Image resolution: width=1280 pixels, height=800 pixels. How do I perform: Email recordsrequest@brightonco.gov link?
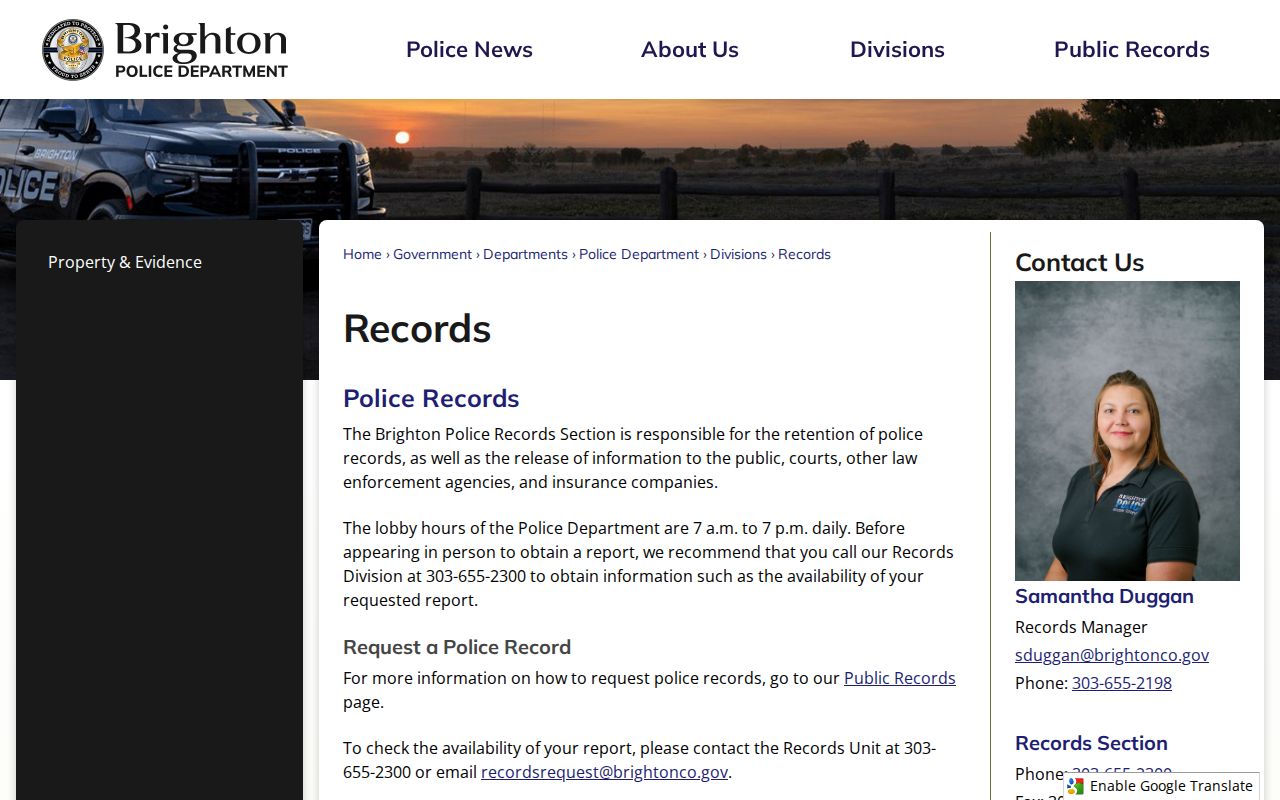[604, 772]
